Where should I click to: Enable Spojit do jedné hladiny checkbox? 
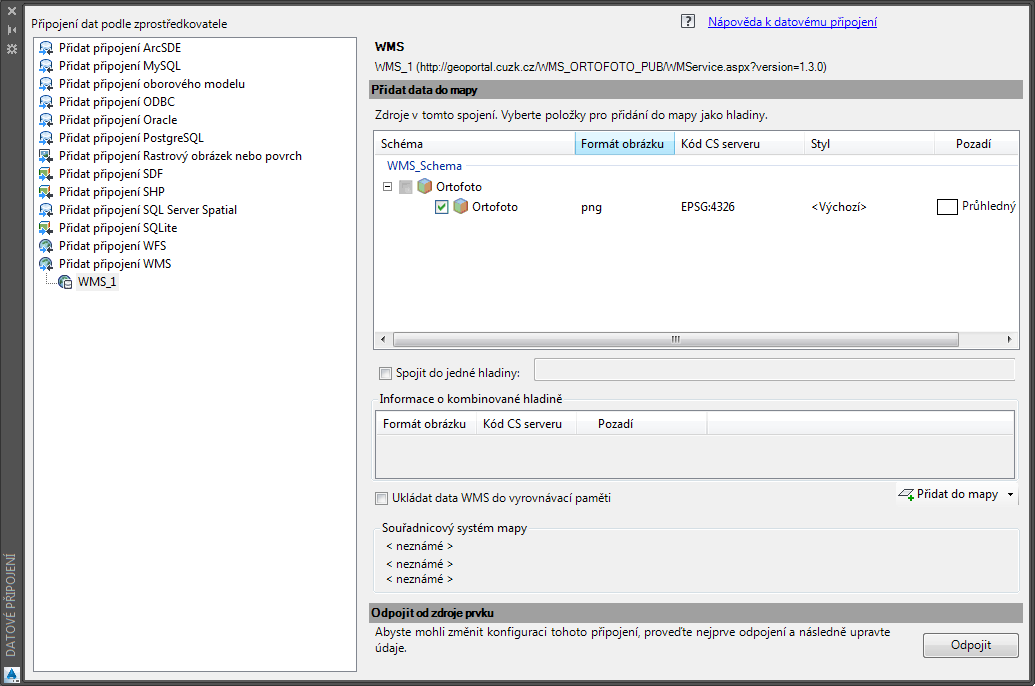(x=385, y=374)
